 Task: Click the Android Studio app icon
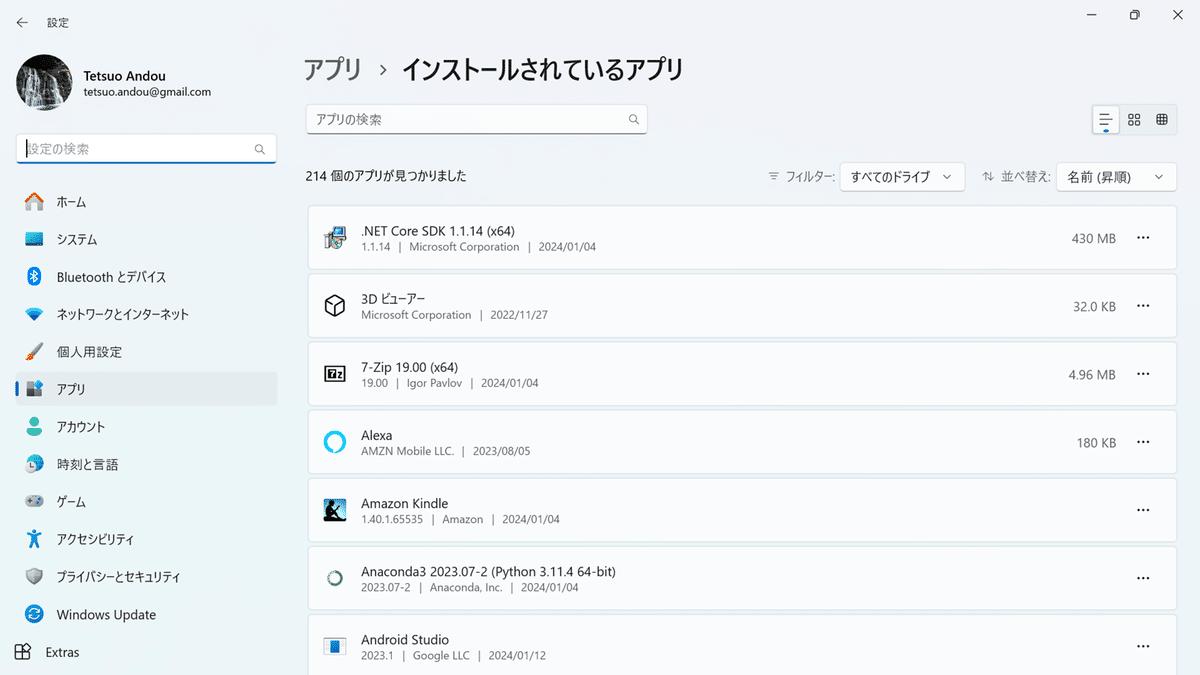335,646
